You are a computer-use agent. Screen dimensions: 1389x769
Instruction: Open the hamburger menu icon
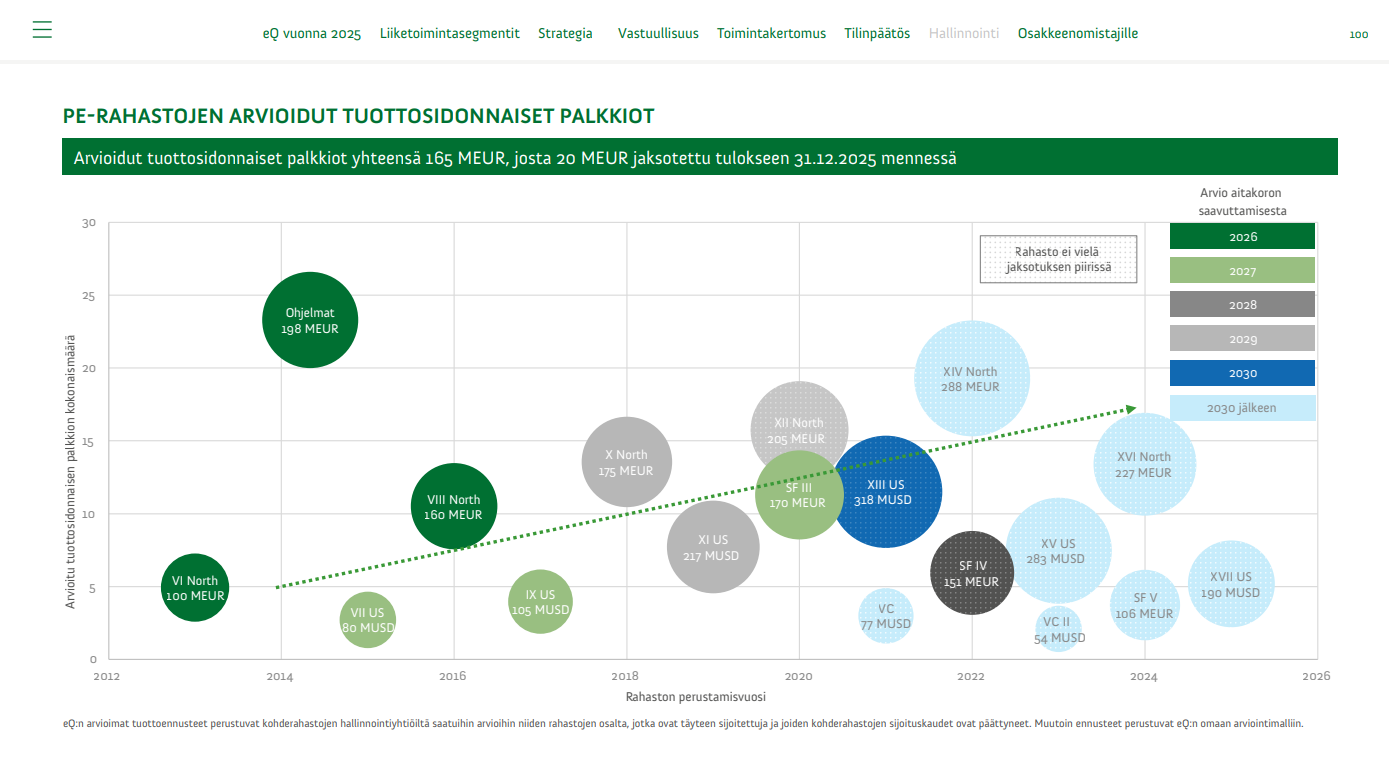click(42, 30)
